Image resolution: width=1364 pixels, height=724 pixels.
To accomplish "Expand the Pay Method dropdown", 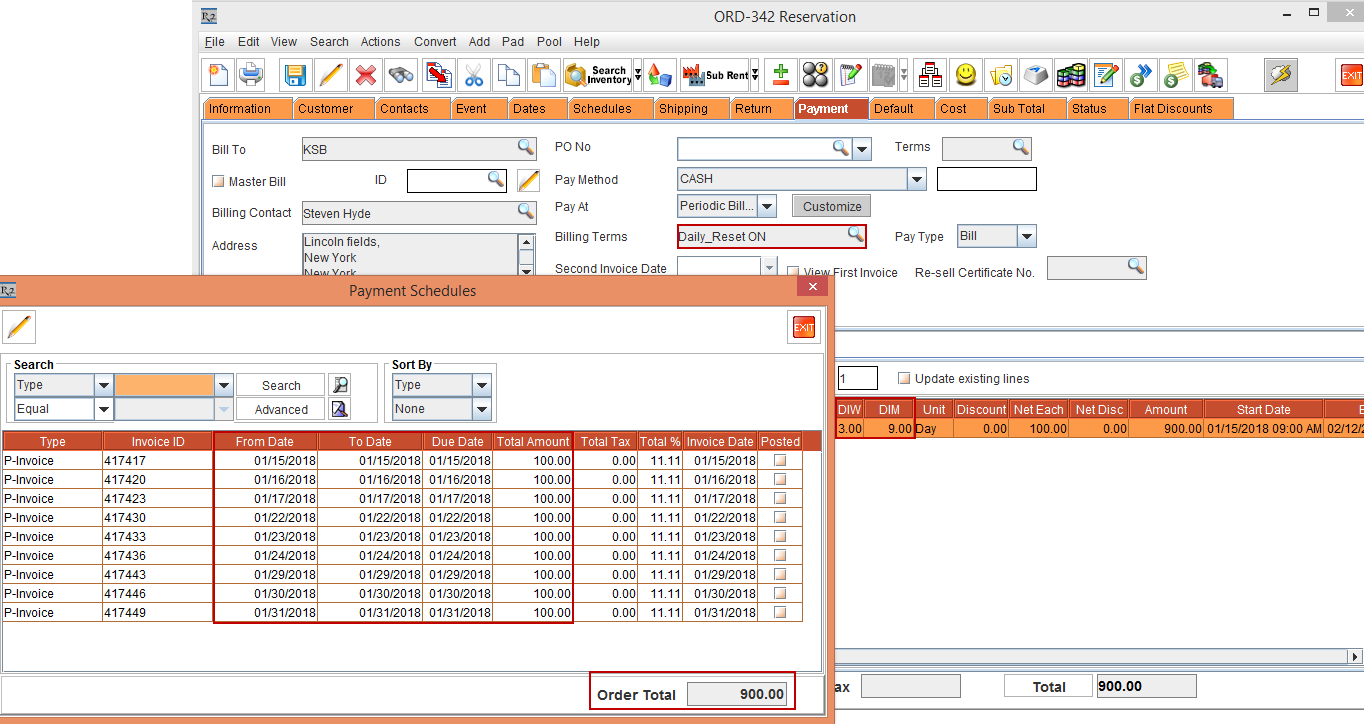I will click(917, 180).
